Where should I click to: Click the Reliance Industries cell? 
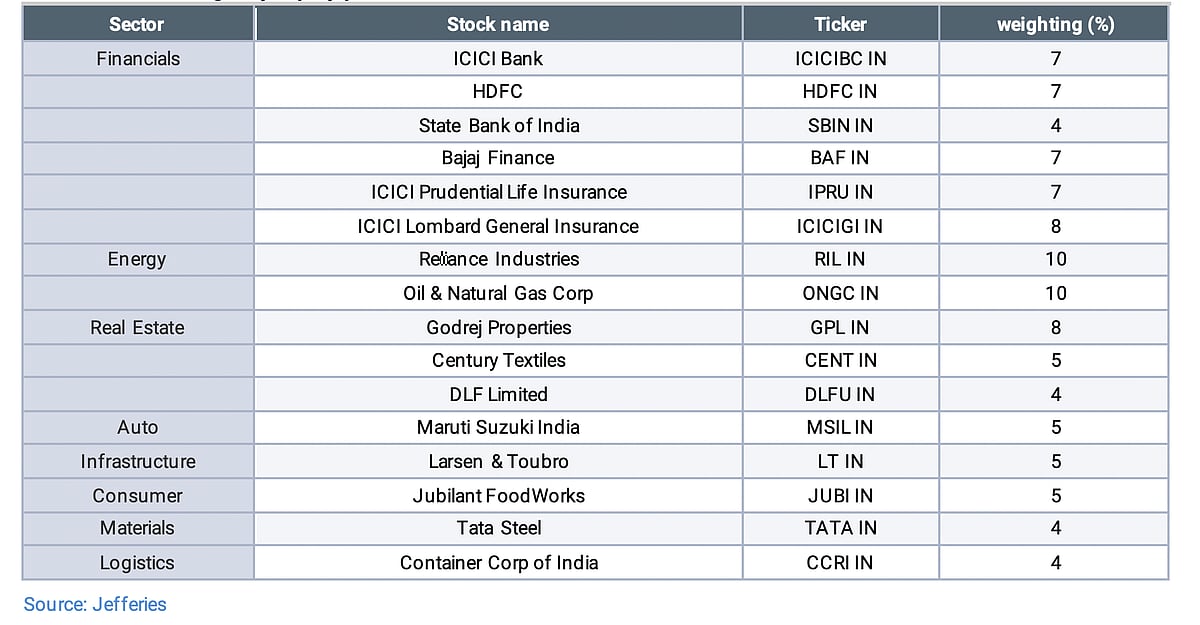[498, 259]
